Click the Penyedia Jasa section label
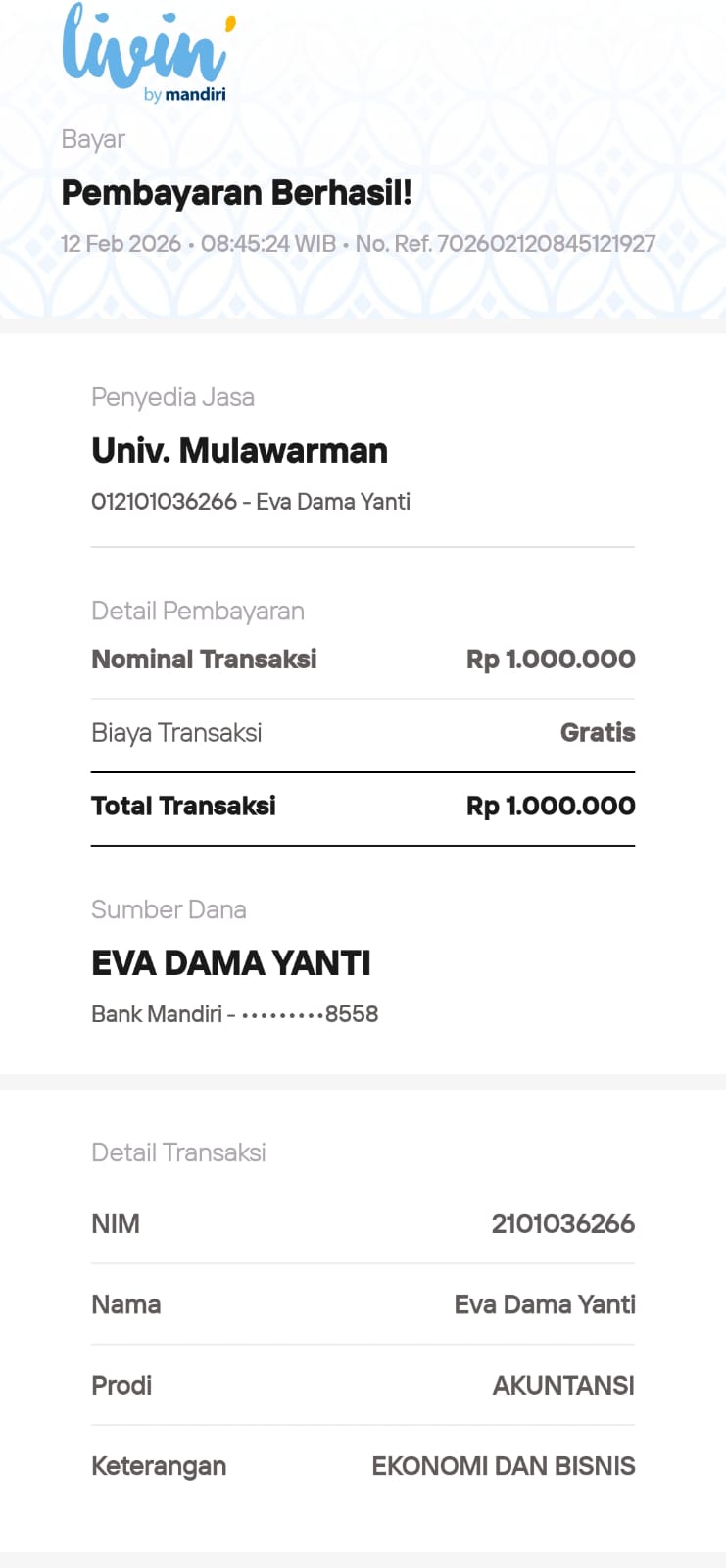Viewport: 726px width, 1568px height. pyautogui.click(x=172, y=397)
